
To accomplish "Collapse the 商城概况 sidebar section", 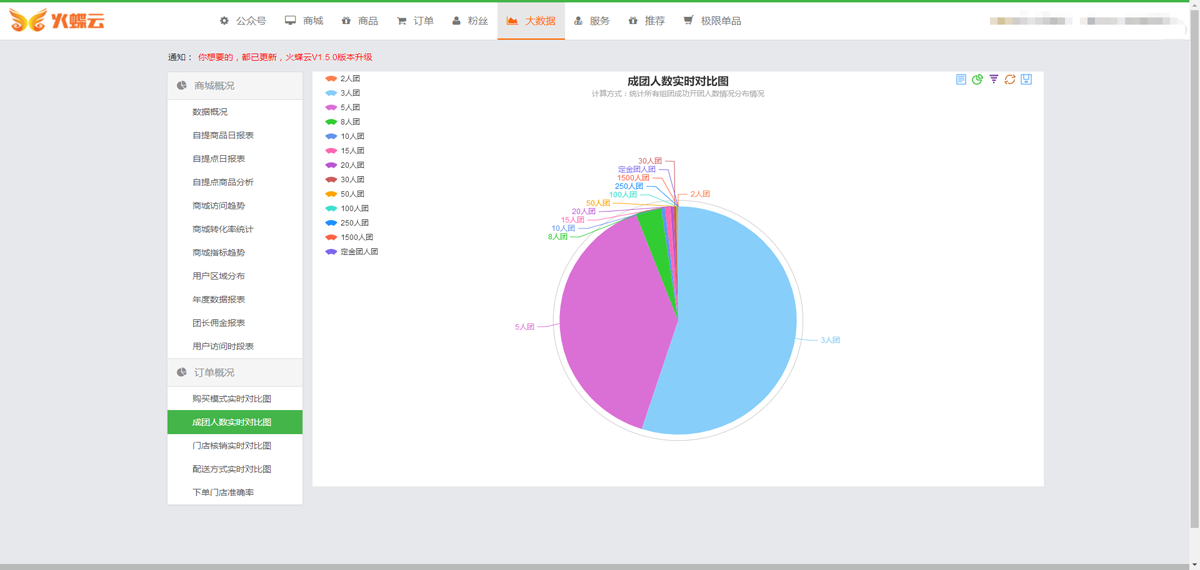I will pos(235,86).
